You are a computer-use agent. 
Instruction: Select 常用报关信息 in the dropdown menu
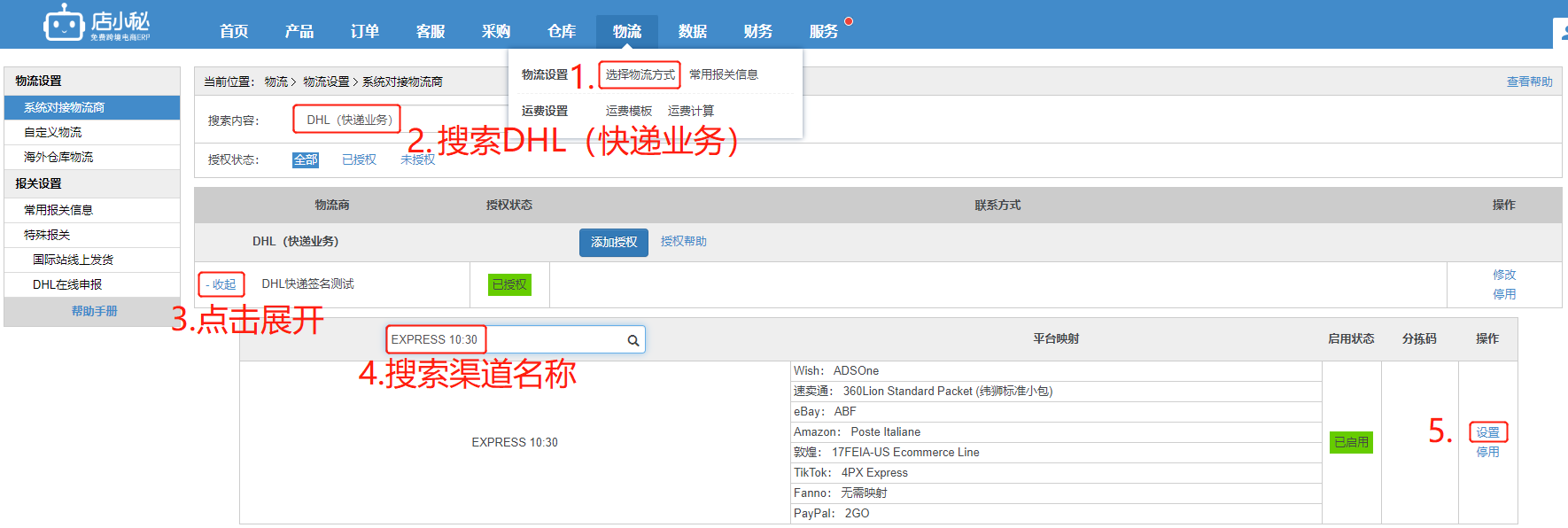[724, 74]
